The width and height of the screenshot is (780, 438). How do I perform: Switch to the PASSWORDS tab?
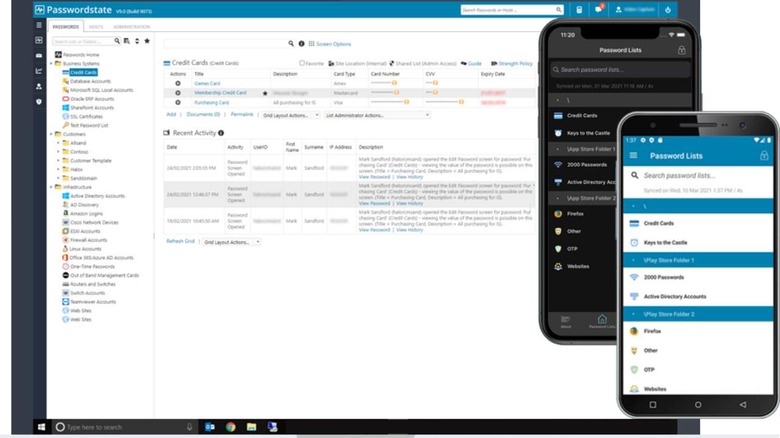pos(66,26)
